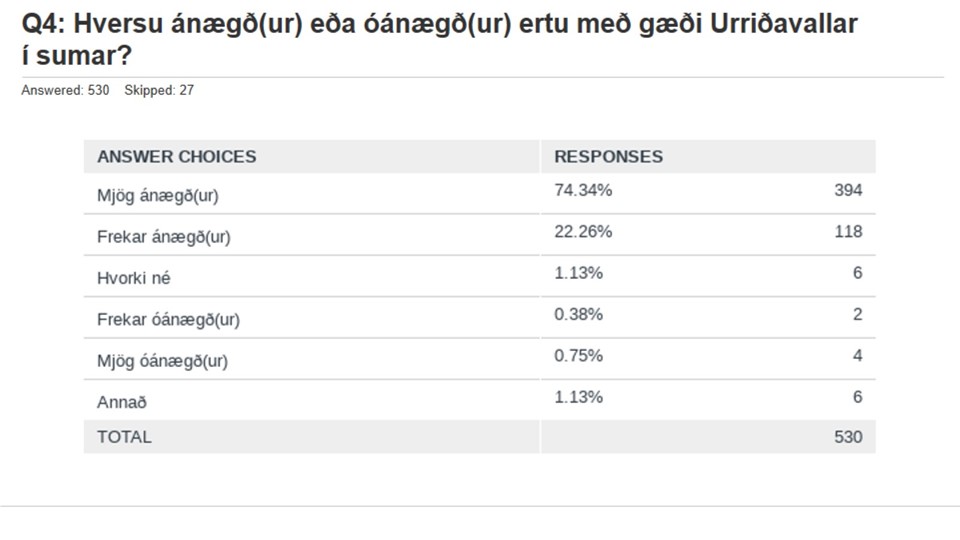
Task: Click the Frekar ánægð(ur) answer row
Action: (479, 235)
